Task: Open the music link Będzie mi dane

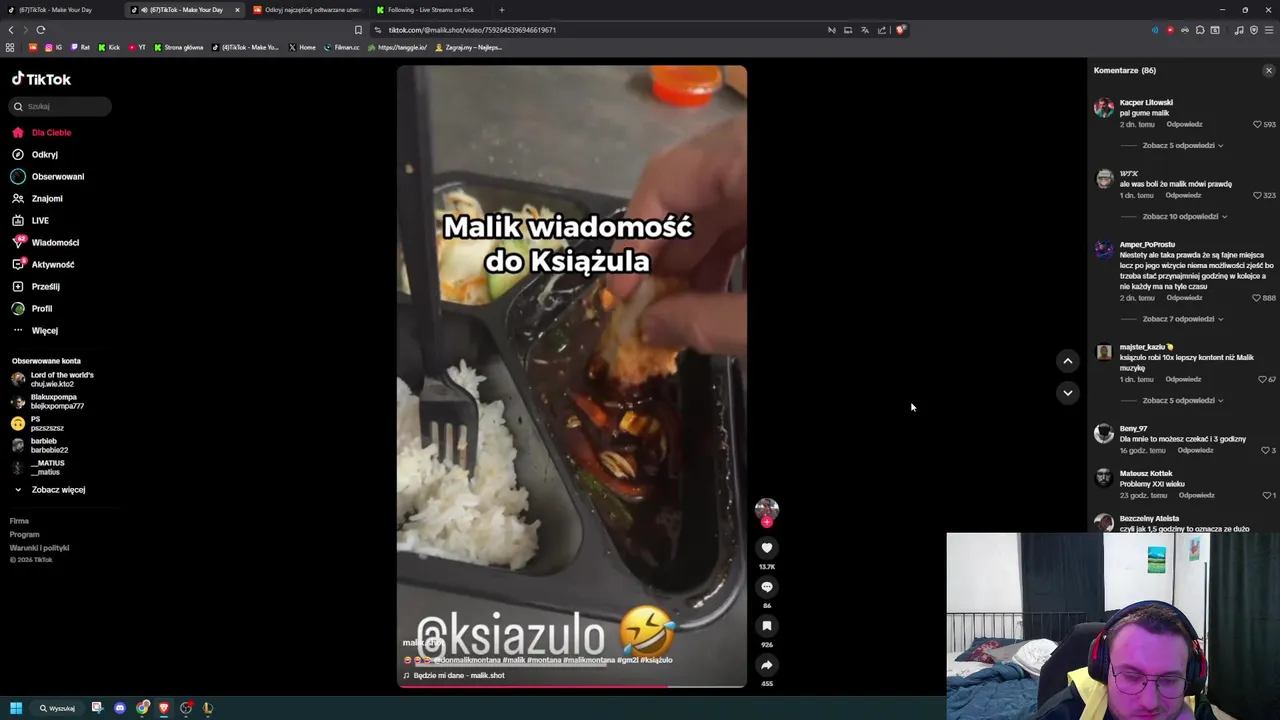Action: point(459,676)
